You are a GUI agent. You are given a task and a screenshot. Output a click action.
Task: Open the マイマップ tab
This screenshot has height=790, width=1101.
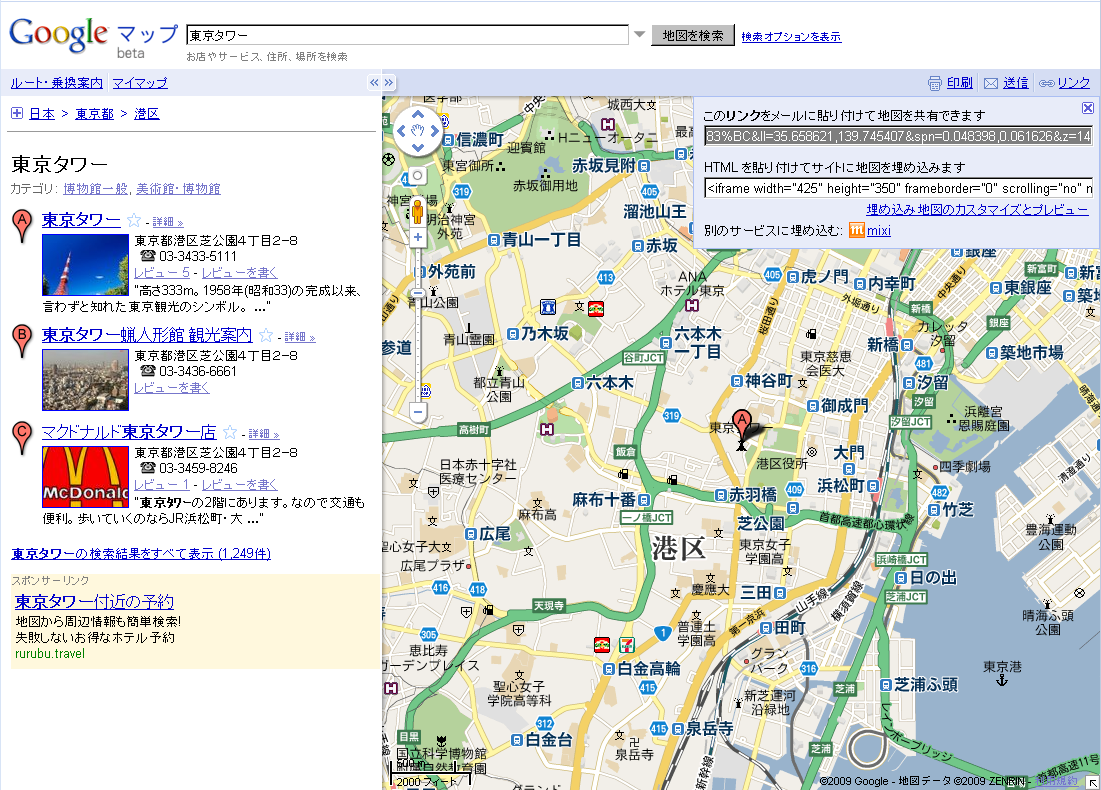(140, 83)
